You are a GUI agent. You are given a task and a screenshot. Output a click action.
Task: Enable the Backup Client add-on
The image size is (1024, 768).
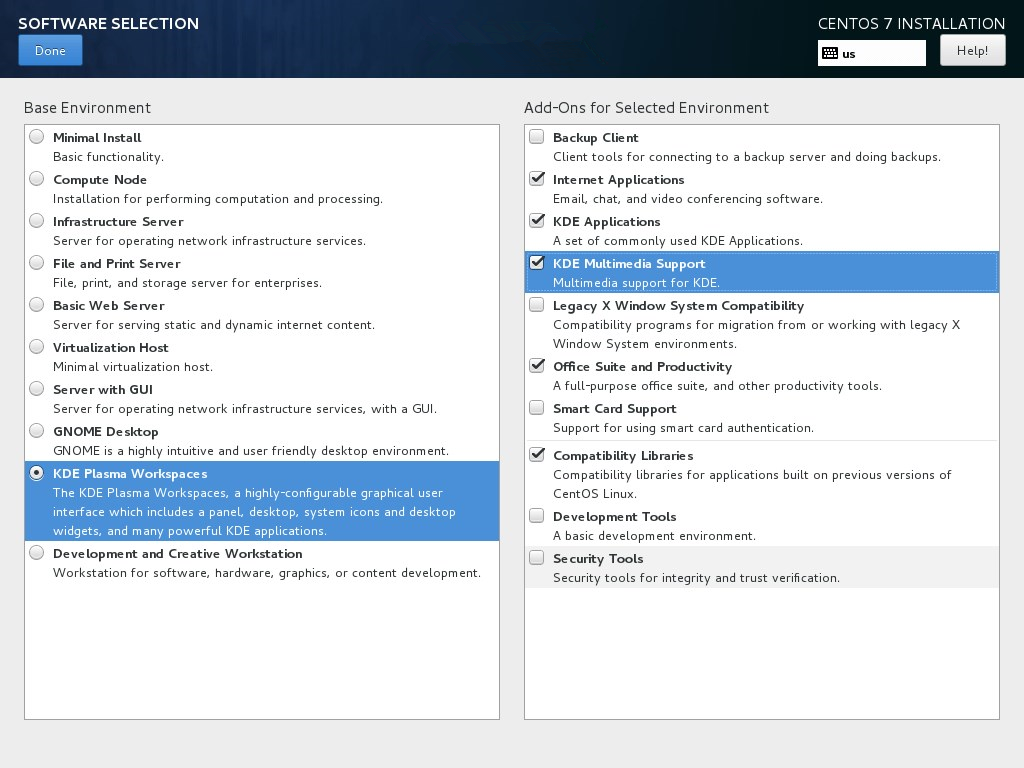coord(536,136)
